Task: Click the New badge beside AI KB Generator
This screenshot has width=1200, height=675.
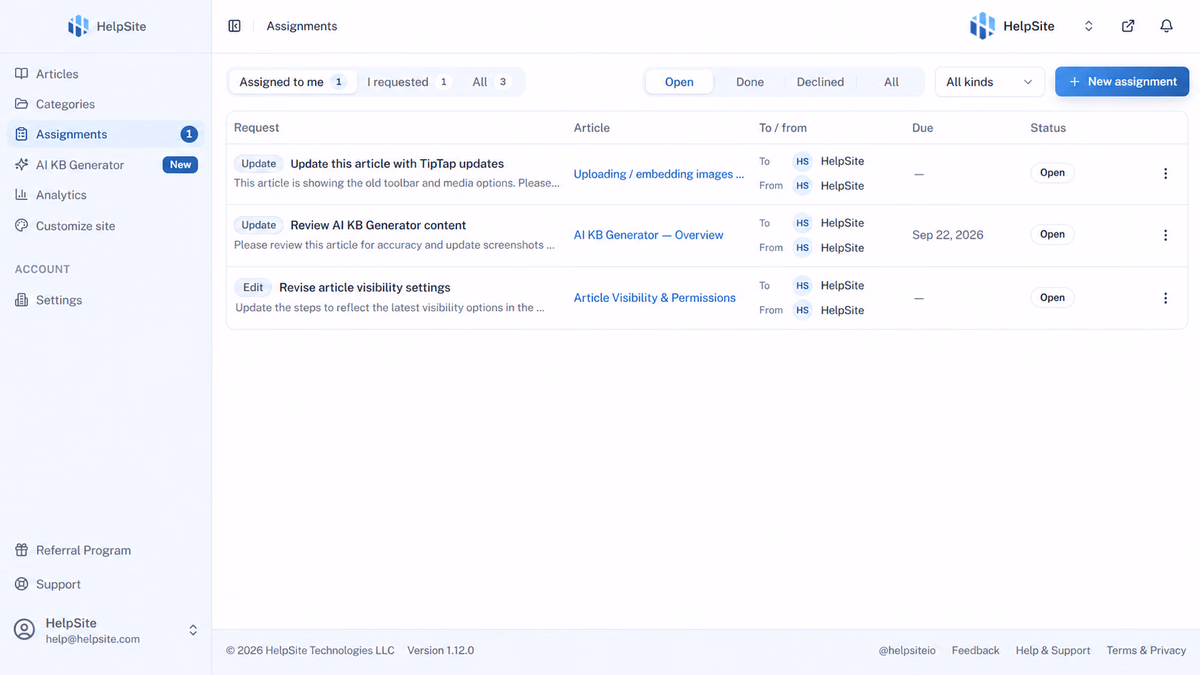Action: pyautogui.click(x=180, y=165)
